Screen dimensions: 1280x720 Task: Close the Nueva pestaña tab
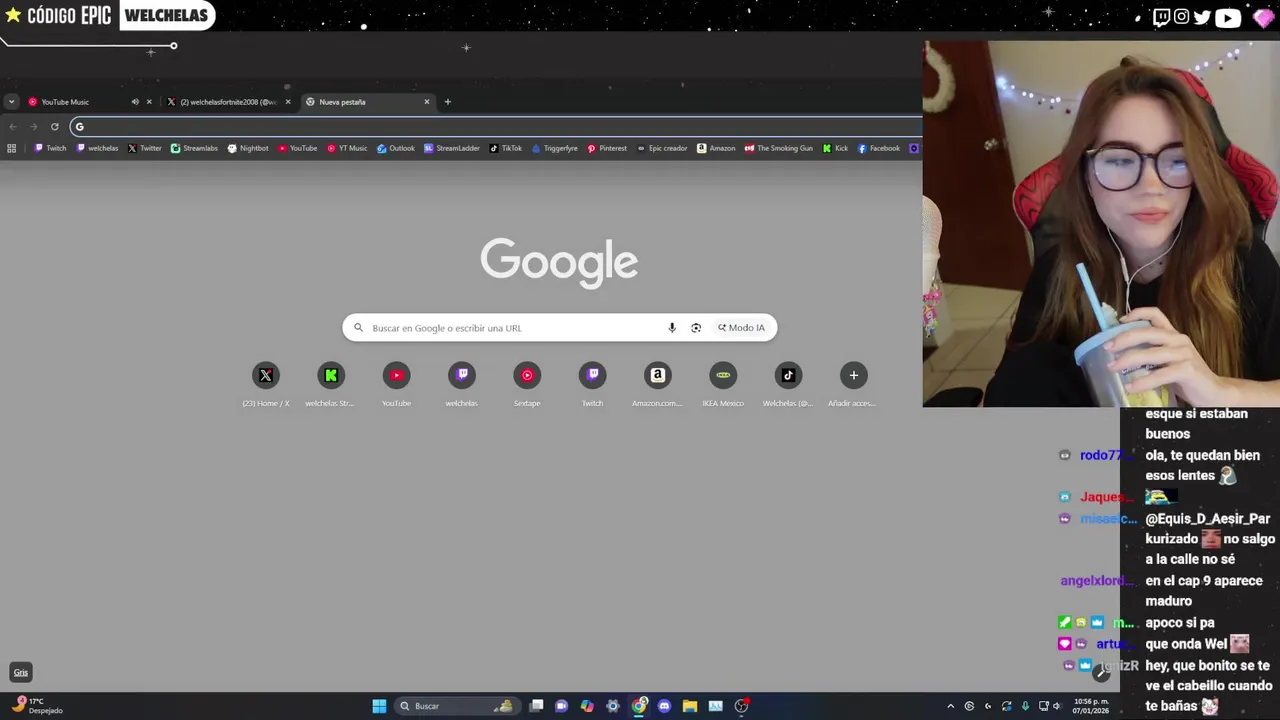click(427, 102)
